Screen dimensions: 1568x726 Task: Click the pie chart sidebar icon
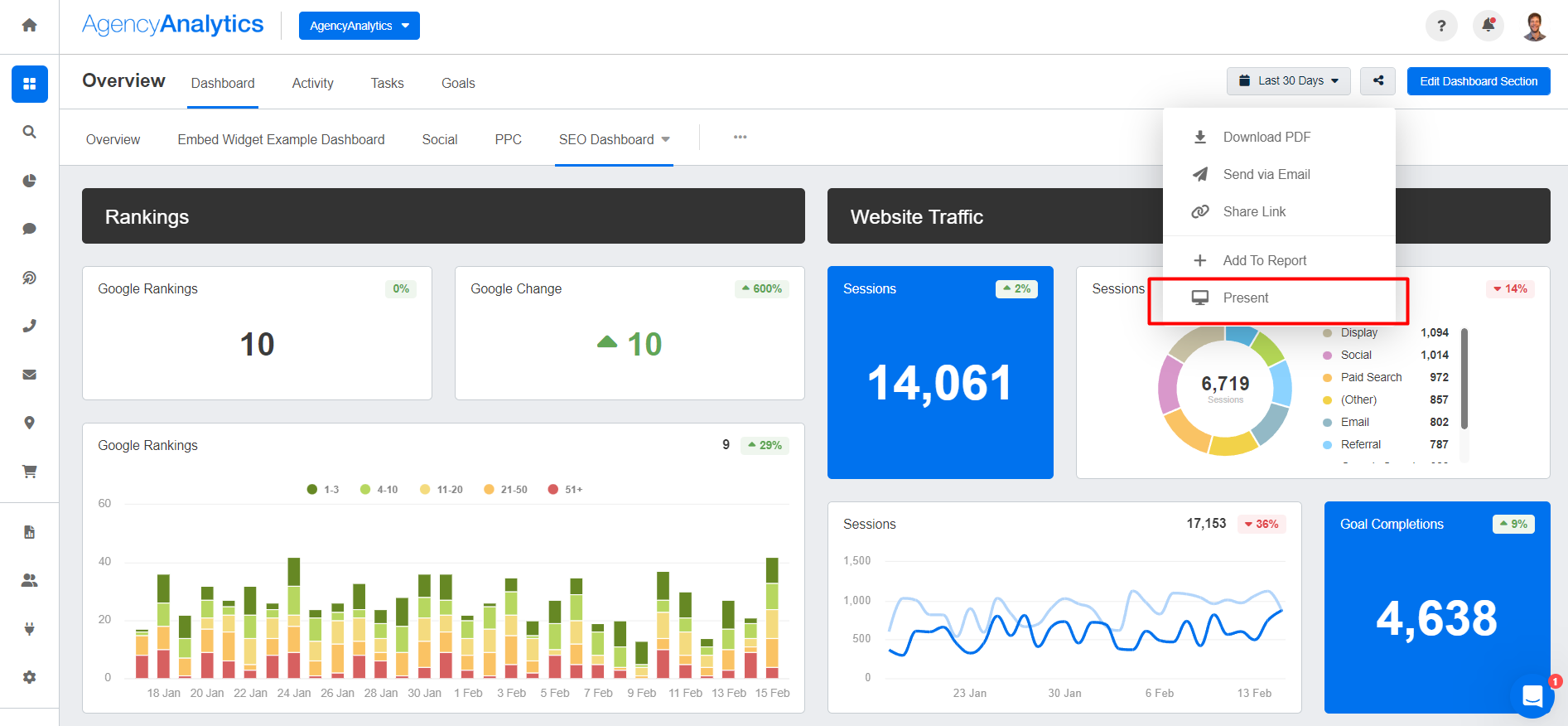point(29,181)
